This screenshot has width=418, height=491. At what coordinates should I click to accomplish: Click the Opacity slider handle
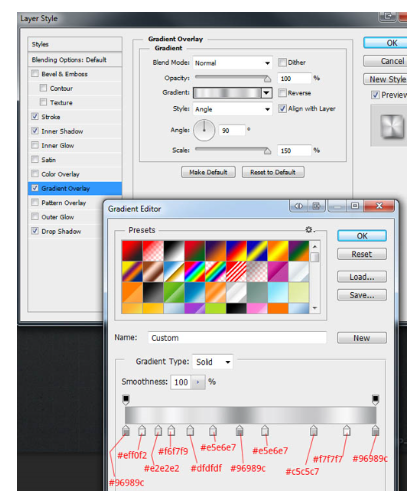[267, 79]
